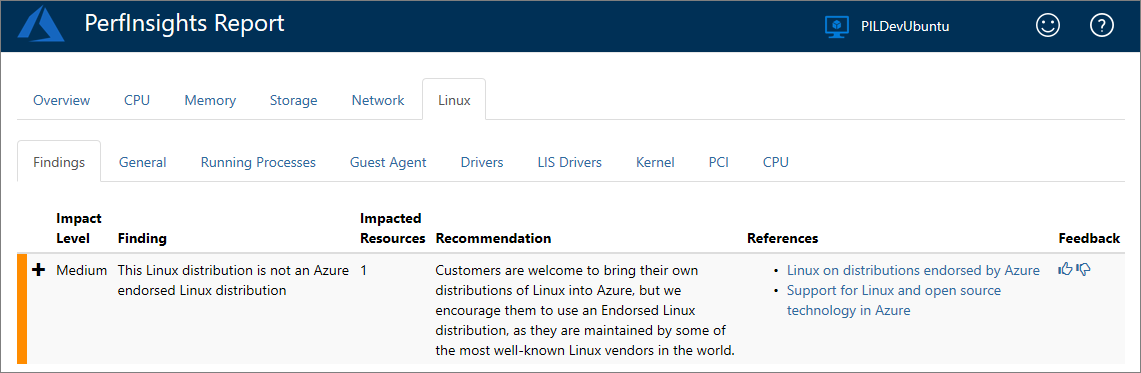Click the PCI sub-tab
Image resolution: width=1141 pixels, height=373 pixels.
(x=719, y=162)
